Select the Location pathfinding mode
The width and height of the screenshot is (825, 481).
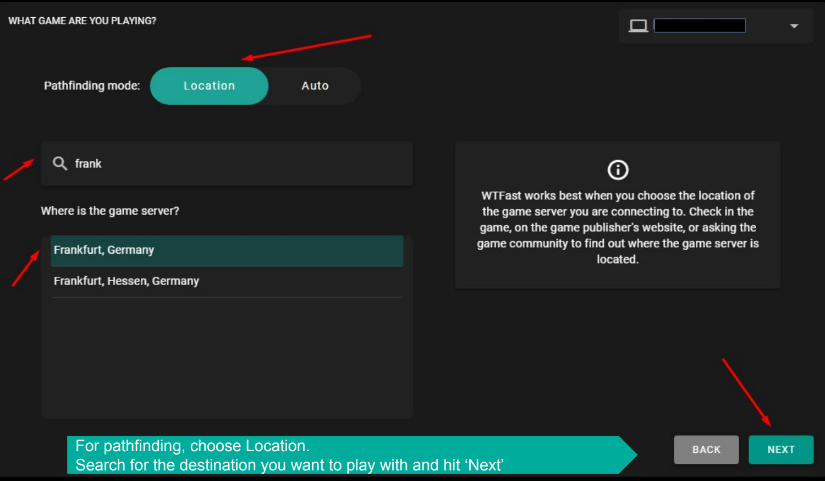point(209,86)
